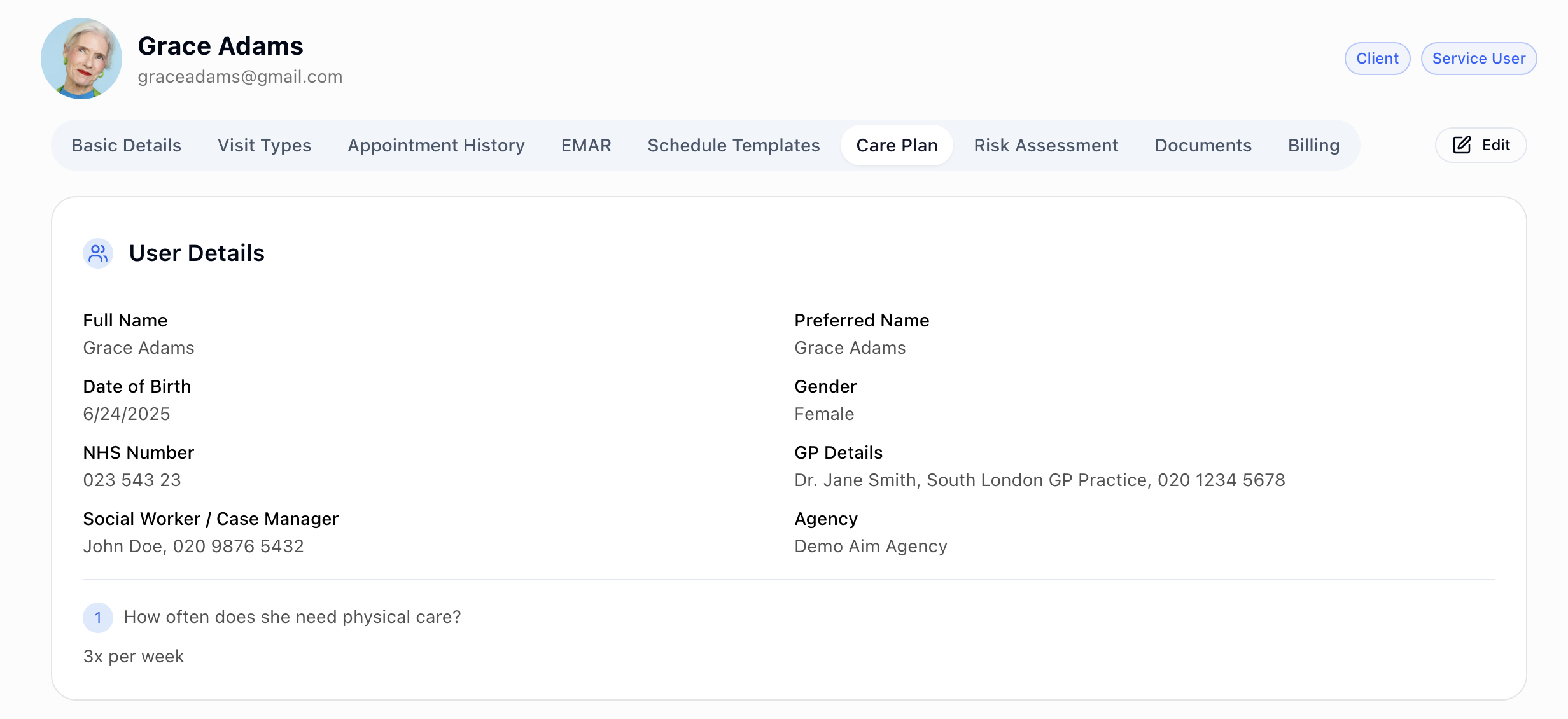The width and height of the screenshot is (1568, 719).
Task: Click the numbered badge next to physical care question
Action: point(98,617)
